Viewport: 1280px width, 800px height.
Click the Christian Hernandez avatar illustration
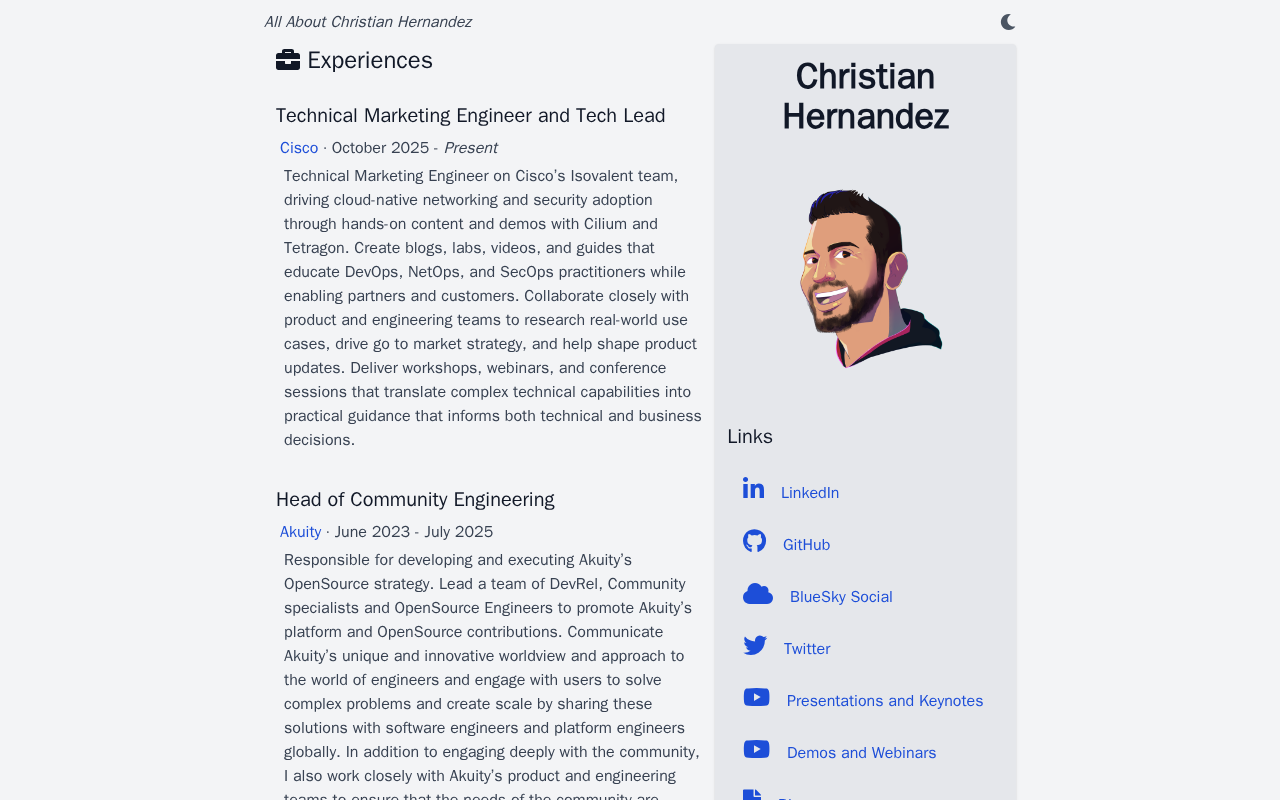[868, 277]
